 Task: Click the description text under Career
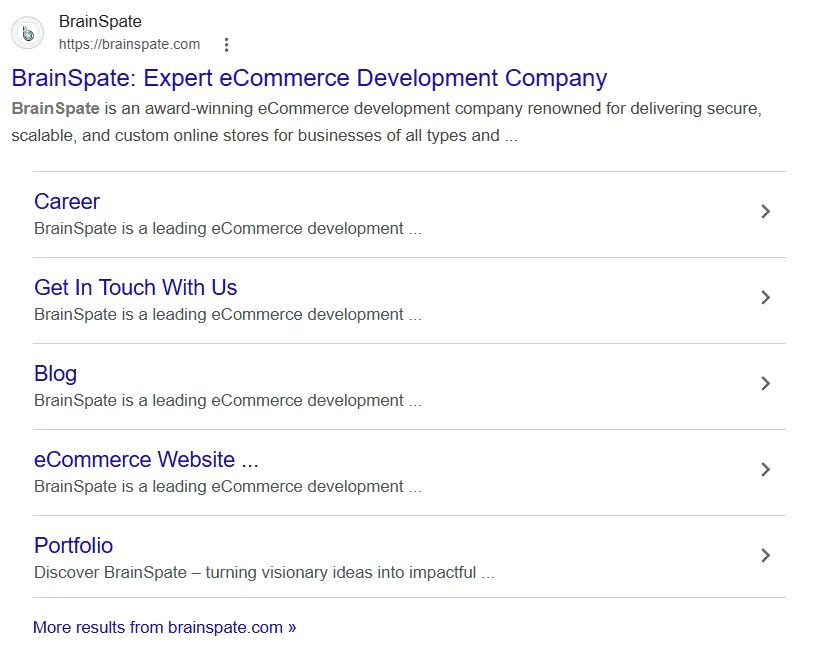click(227, 229)
